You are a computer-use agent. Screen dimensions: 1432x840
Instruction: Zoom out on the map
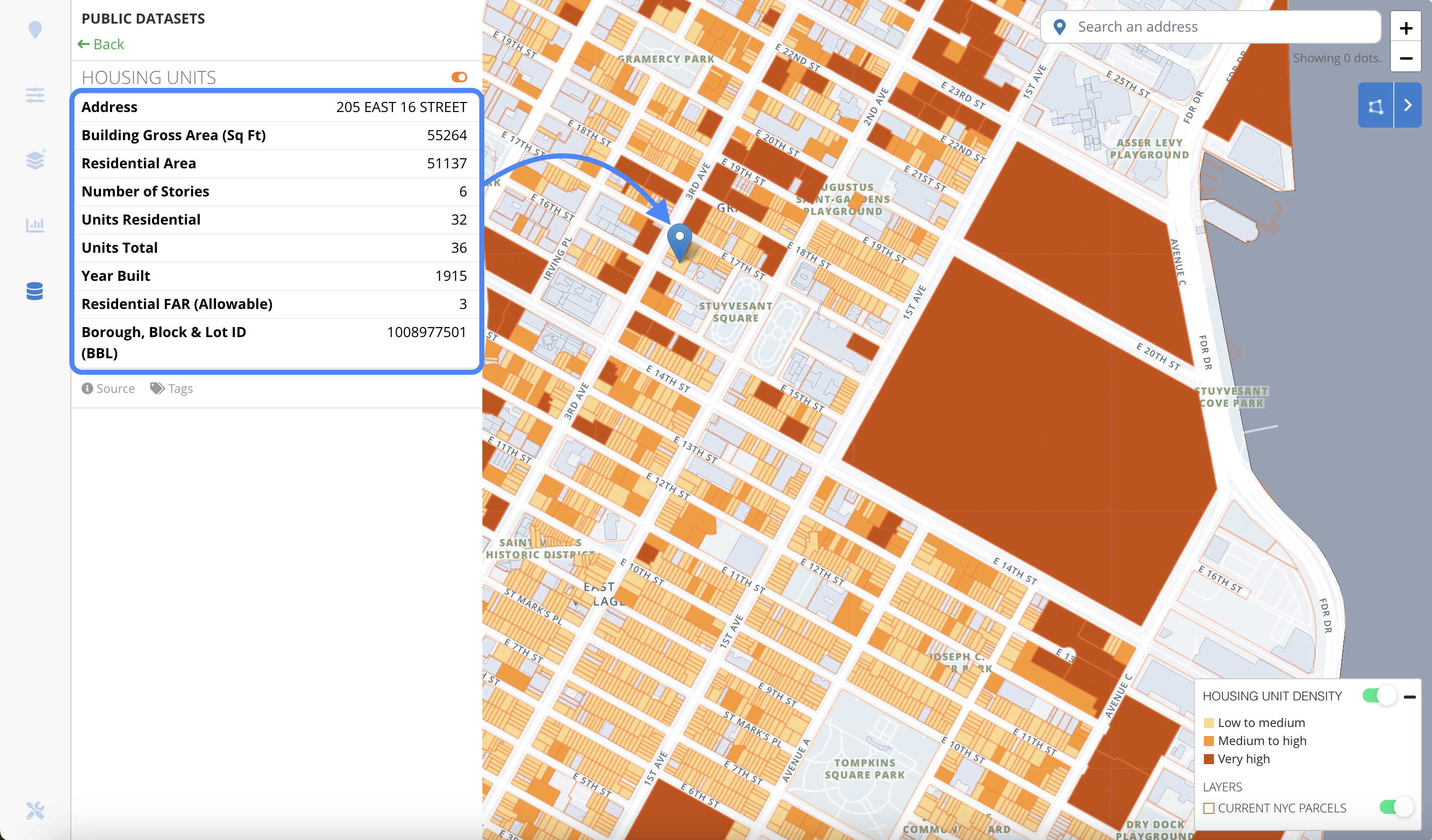1406,58
